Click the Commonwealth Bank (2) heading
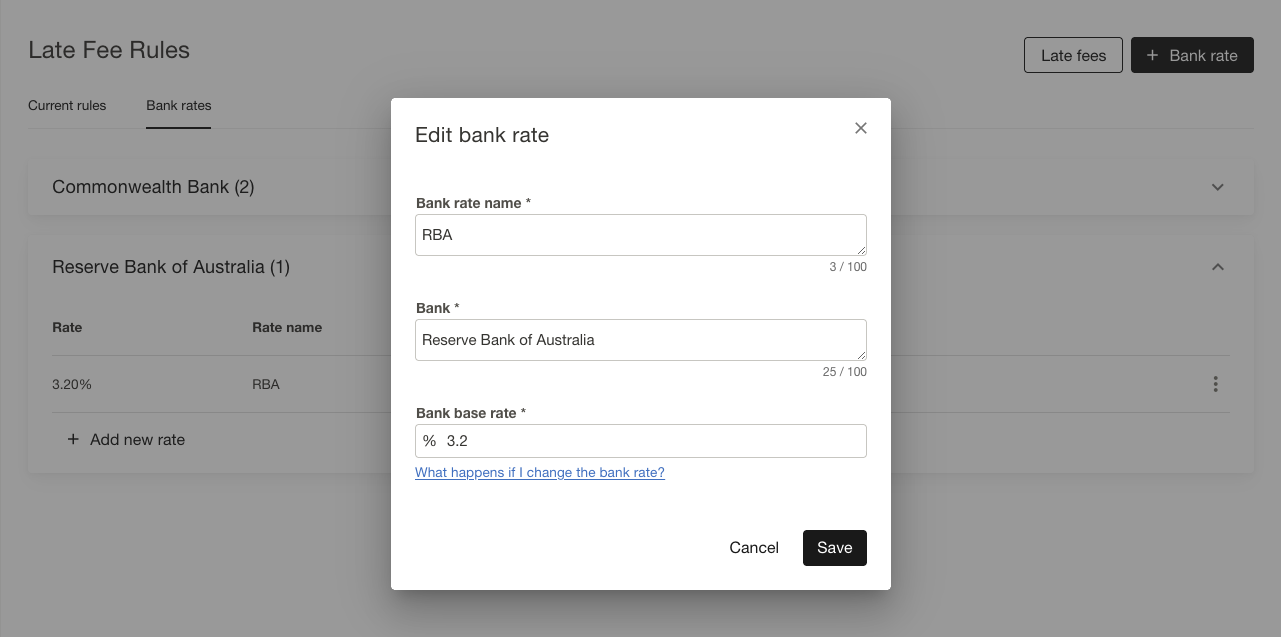 pos(153,187)
